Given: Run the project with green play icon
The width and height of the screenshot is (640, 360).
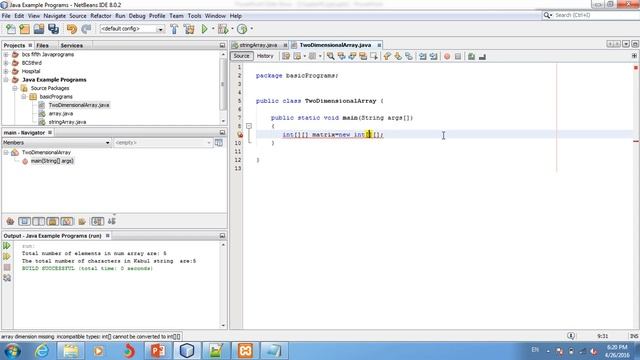Looking at the screenshot, I should (x=204, y=29).
